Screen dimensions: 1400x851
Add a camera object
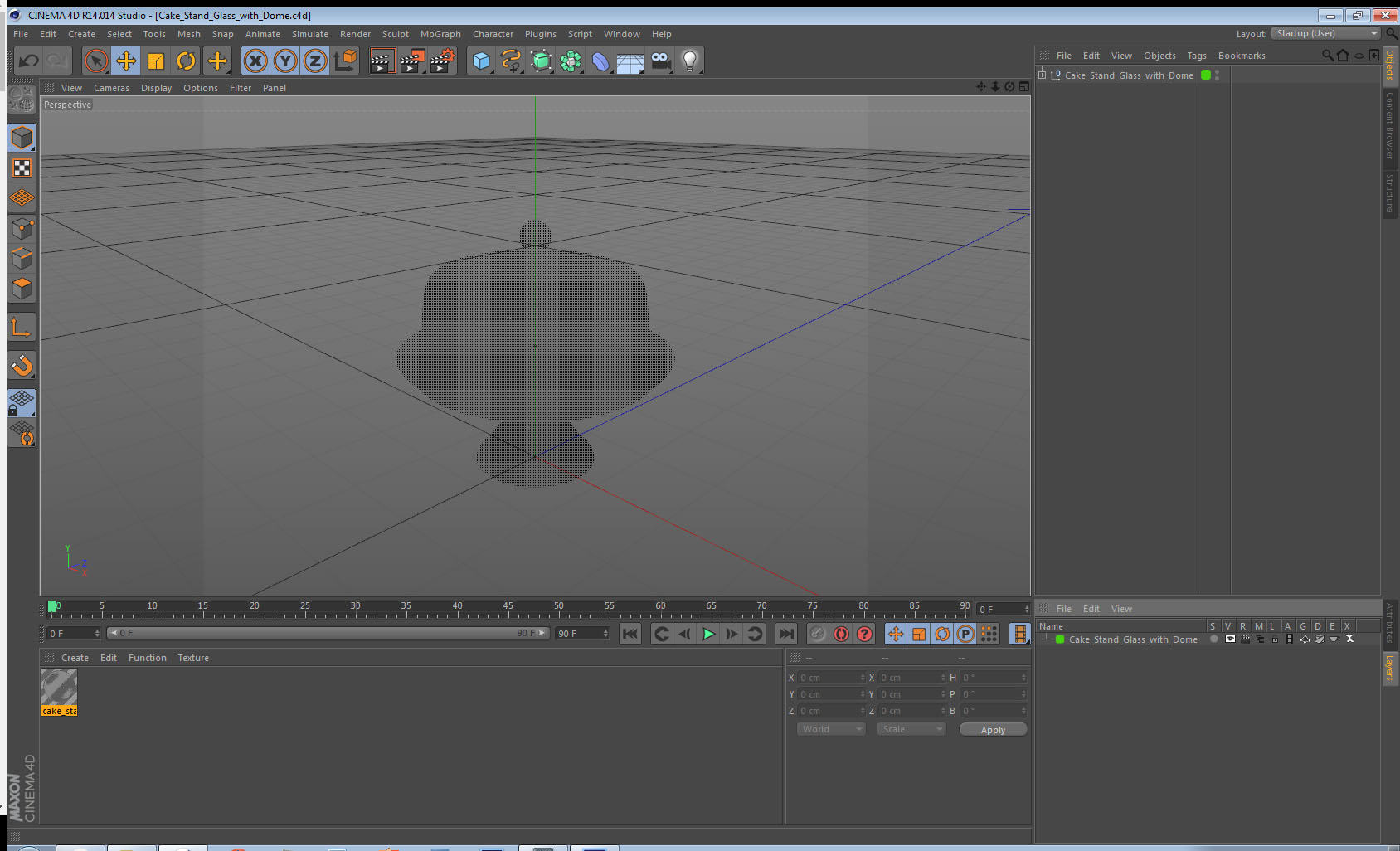point(660,61)
